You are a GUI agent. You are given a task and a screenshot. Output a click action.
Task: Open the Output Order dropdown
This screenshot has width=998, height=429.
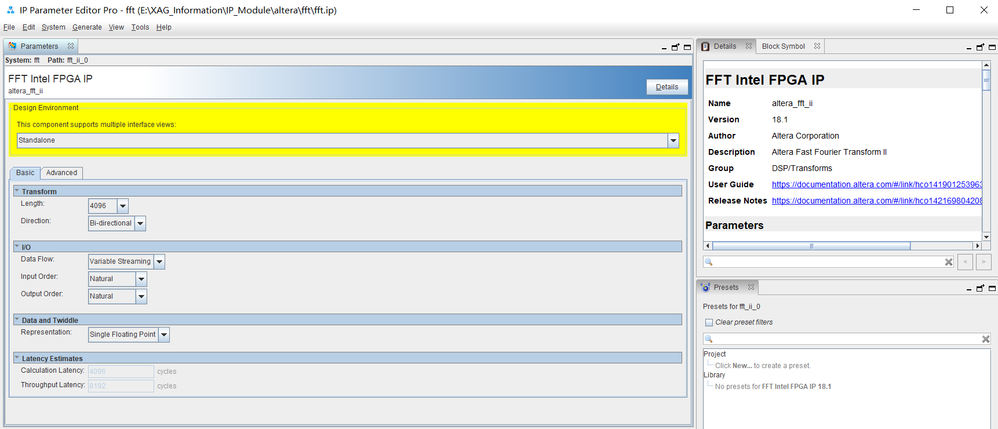[141, 297]
